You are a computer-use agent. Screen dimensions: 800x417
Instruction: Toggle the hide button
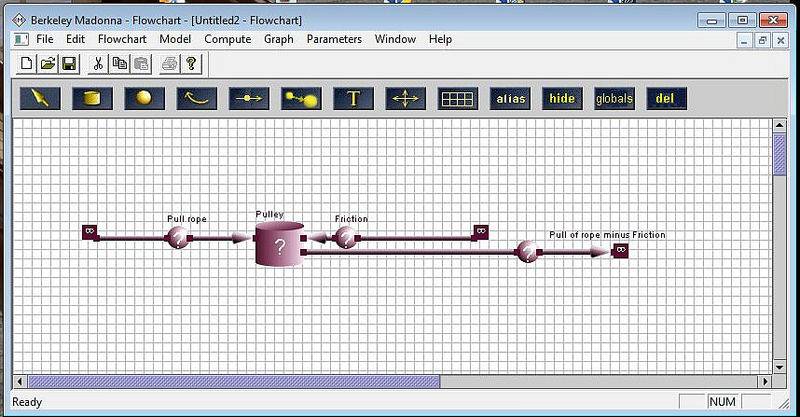[x=562, y=98]
